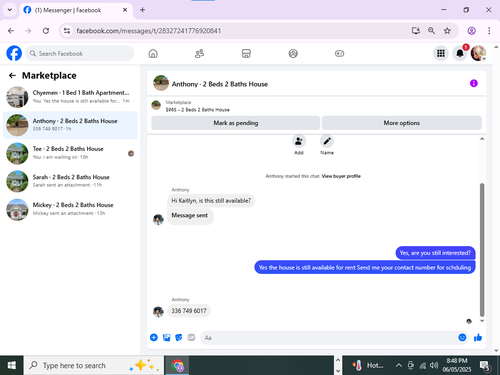Click the browser address bar URL
This screenshot has width=500, height=375.
pos(149,31)
